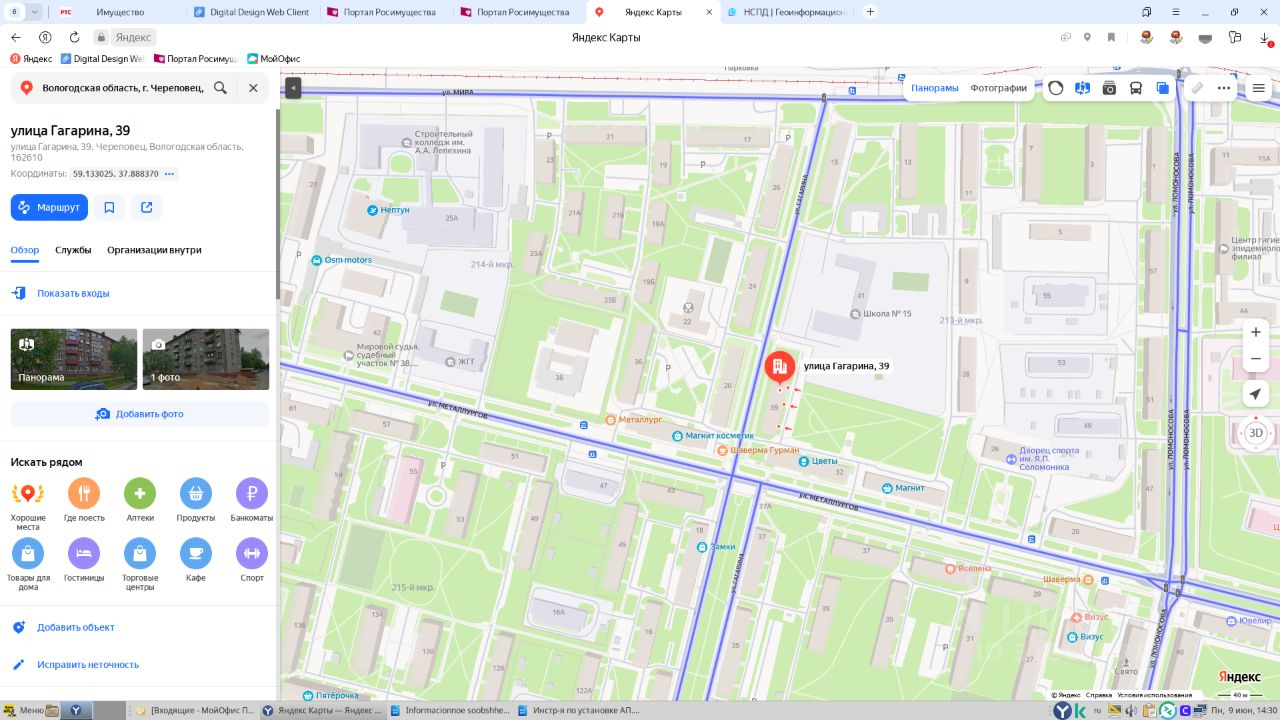
Task: Toggle traffic layer icon on map toolbar
Action: click(1056, 88)
